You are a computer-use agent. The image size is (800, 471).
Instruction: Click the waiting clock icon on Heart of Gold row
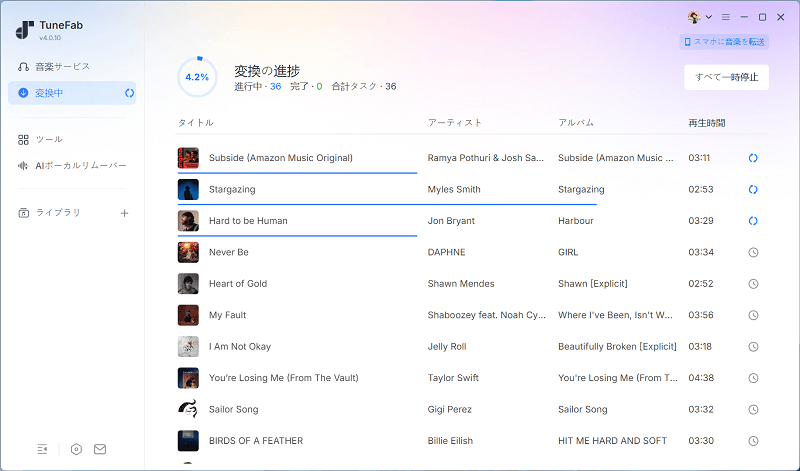[753, 284]
